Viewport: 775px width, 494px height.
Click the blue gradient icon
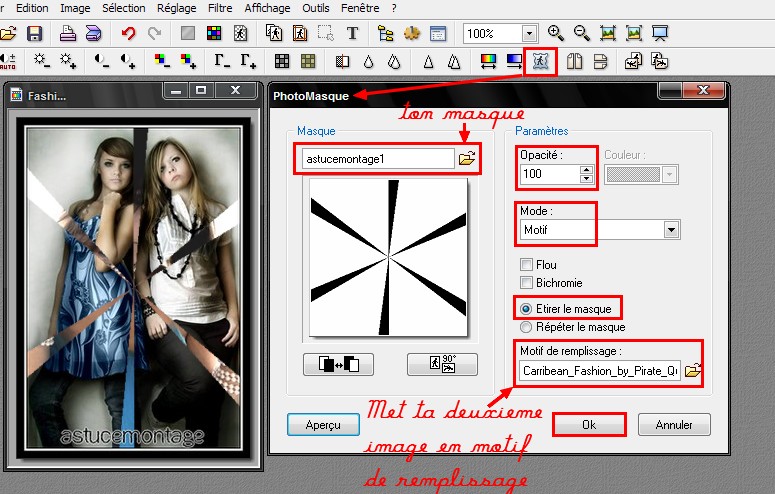point(514,61)
